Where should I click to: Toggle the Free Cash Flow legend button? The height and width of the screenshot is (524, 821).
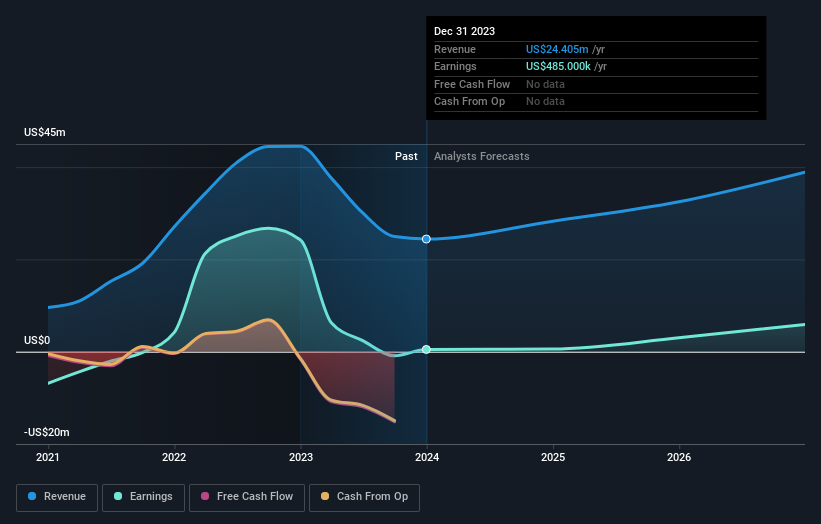coord(247,497)
